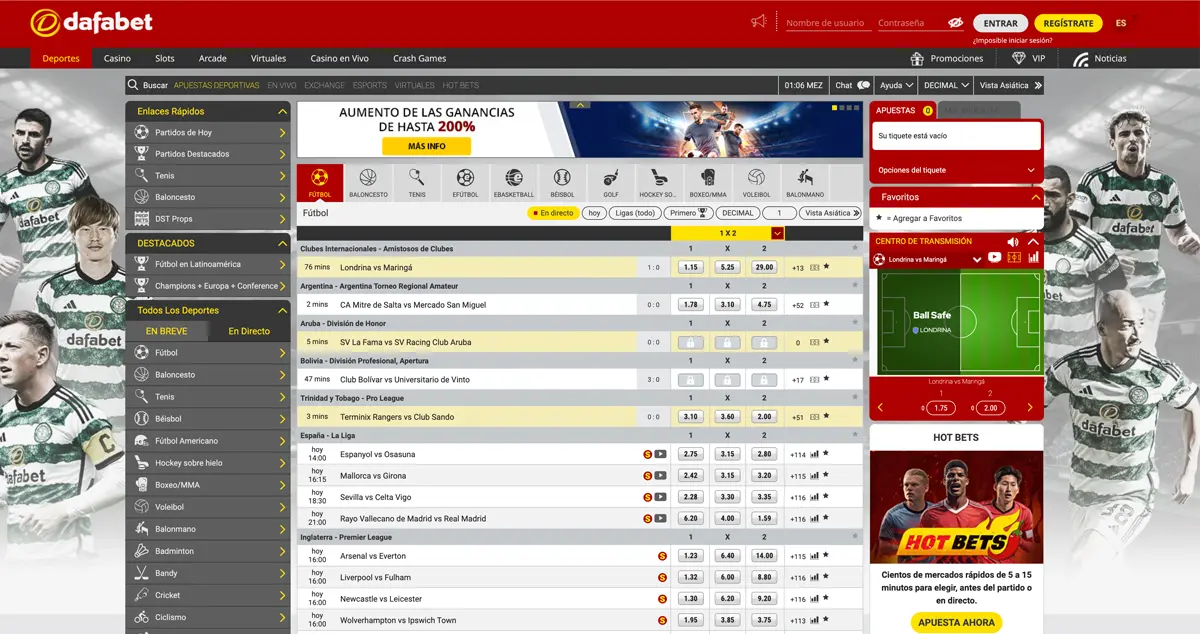Favorite CA Mitre de Salta match star
1200x634 pixels.
coord(826,305)
